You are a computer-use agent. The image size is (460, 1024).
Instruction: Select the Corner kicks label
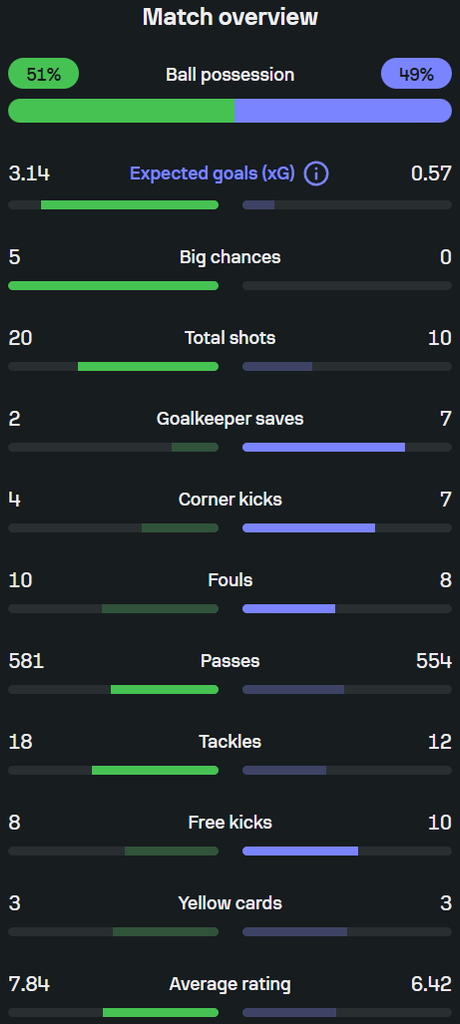[230, 500]
